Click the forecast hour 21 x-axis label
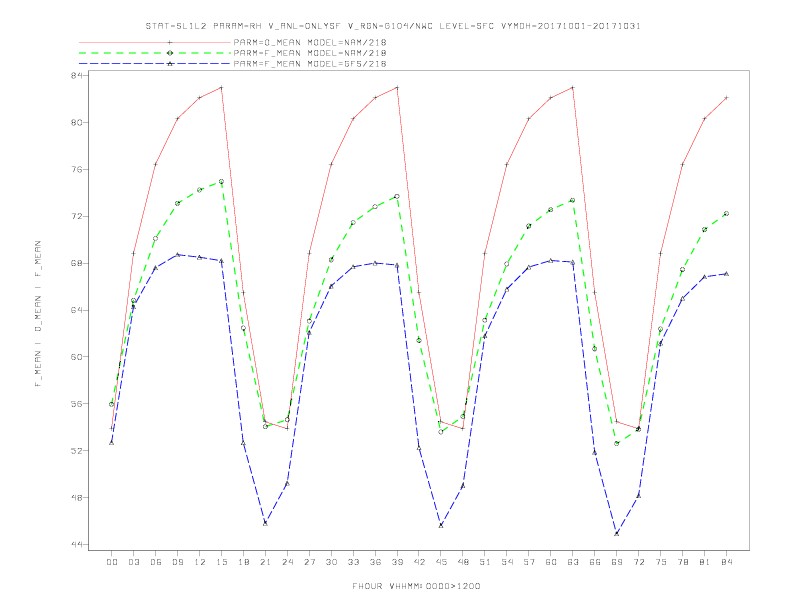792x612 pixels. click(x=266, y=562)
